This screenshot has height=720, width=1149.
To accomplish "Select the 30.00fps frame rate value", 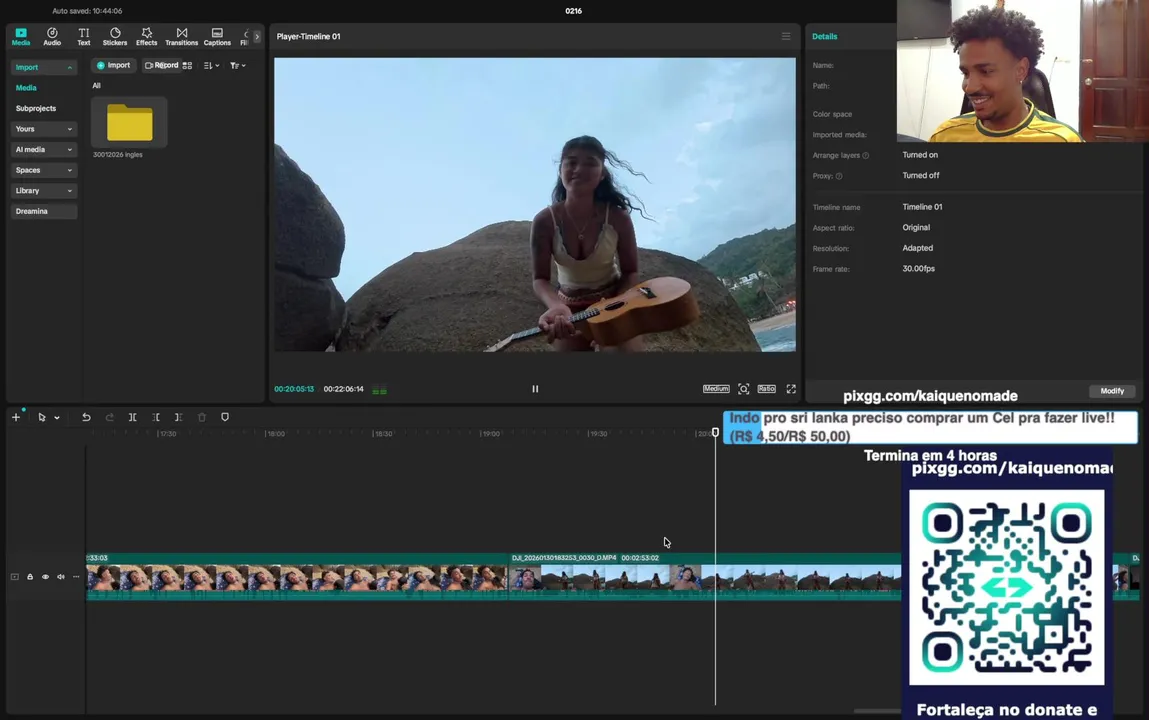I will point(918,269).
